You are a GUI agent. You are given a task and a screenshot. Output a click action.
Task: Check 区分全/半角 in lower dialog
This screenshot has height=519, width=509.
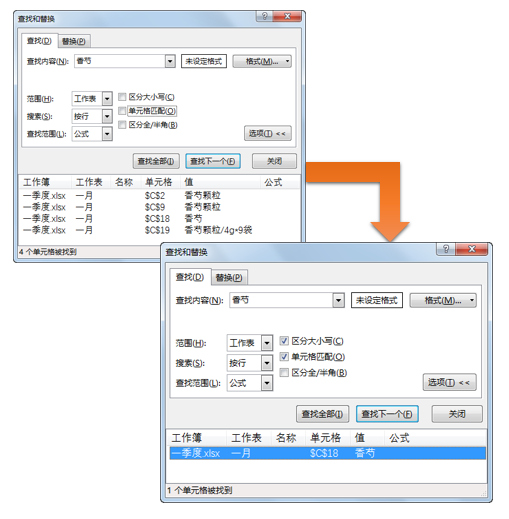coord(284,372)
